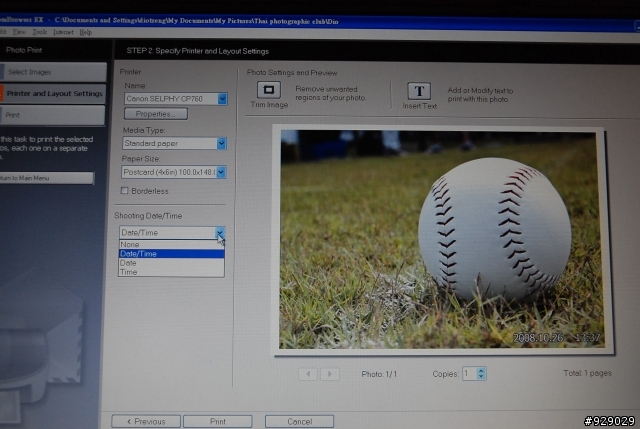Click 'STEP 2: Specify Printer and Layout Settings' heading

click(198, 51)
